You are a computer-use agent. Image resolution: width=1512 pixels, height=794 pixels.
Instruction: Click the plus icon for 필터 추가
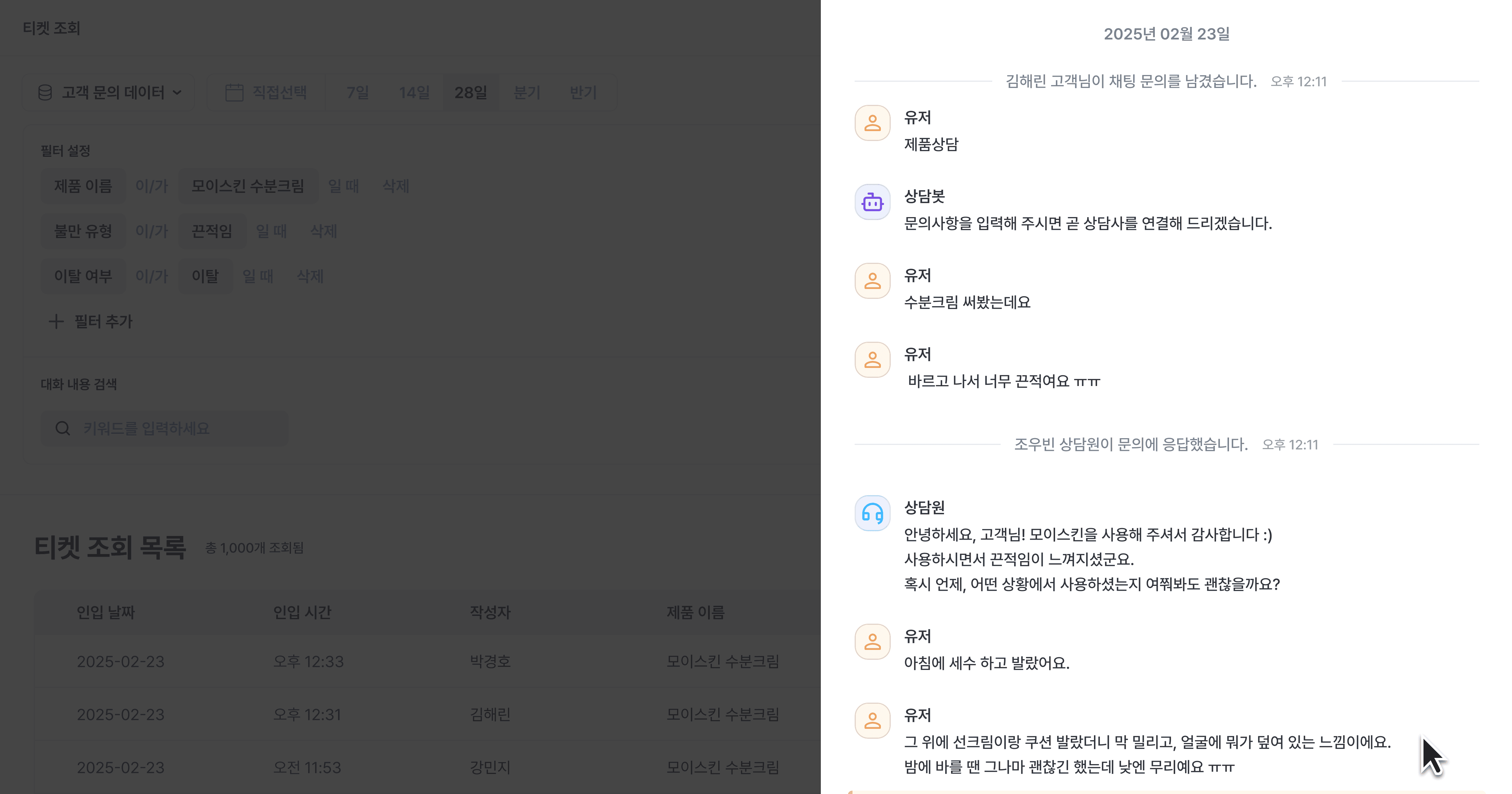point(56,321)
